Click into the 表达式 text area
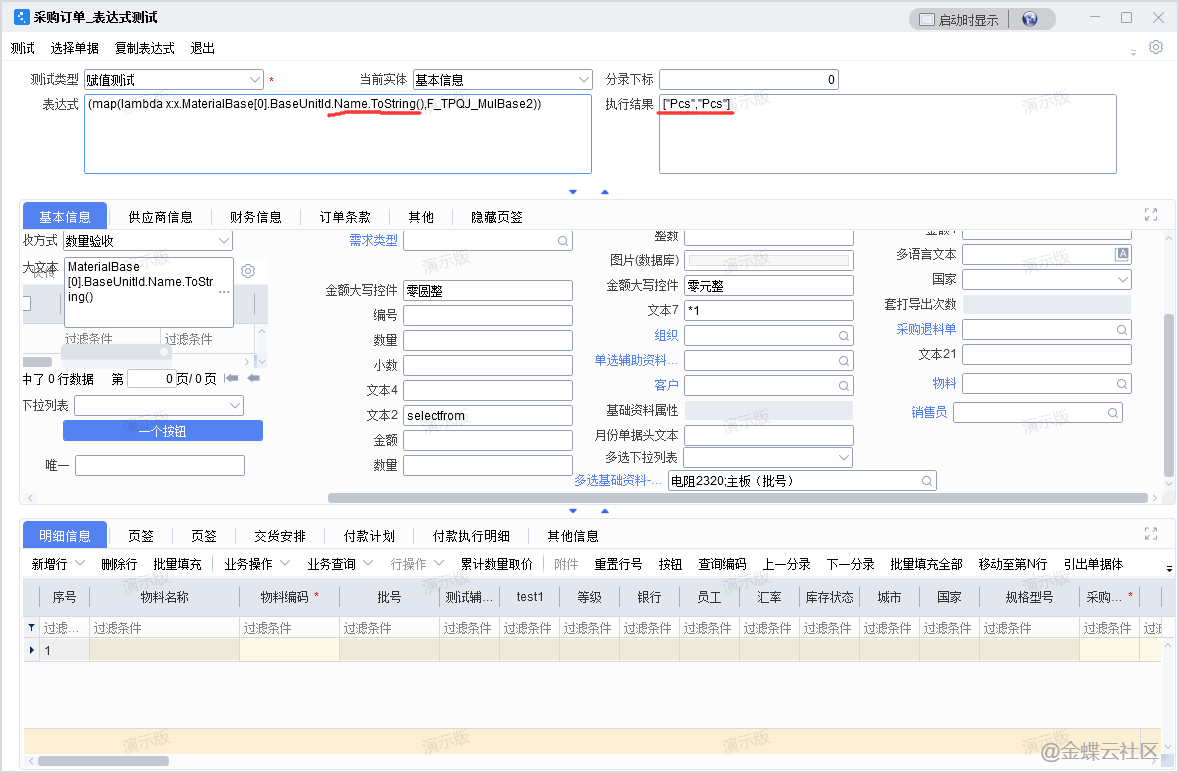The width and height of the screenshot is (1179, 773). 338,134
